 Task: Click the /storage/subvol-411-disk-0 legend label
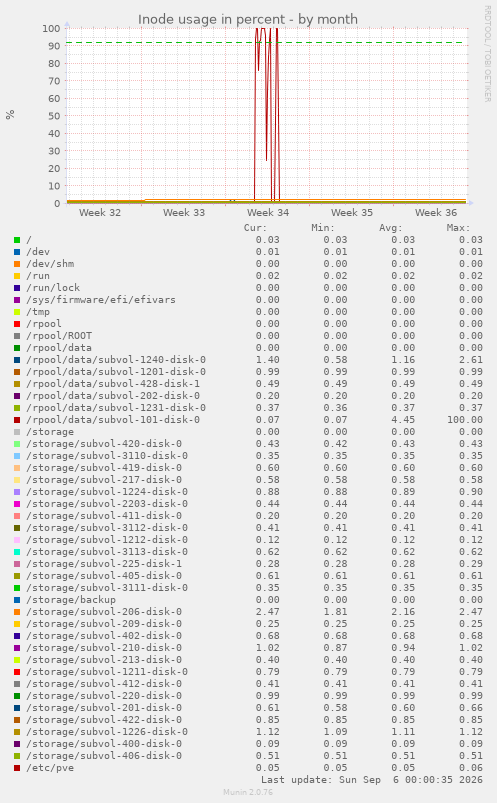104,516
